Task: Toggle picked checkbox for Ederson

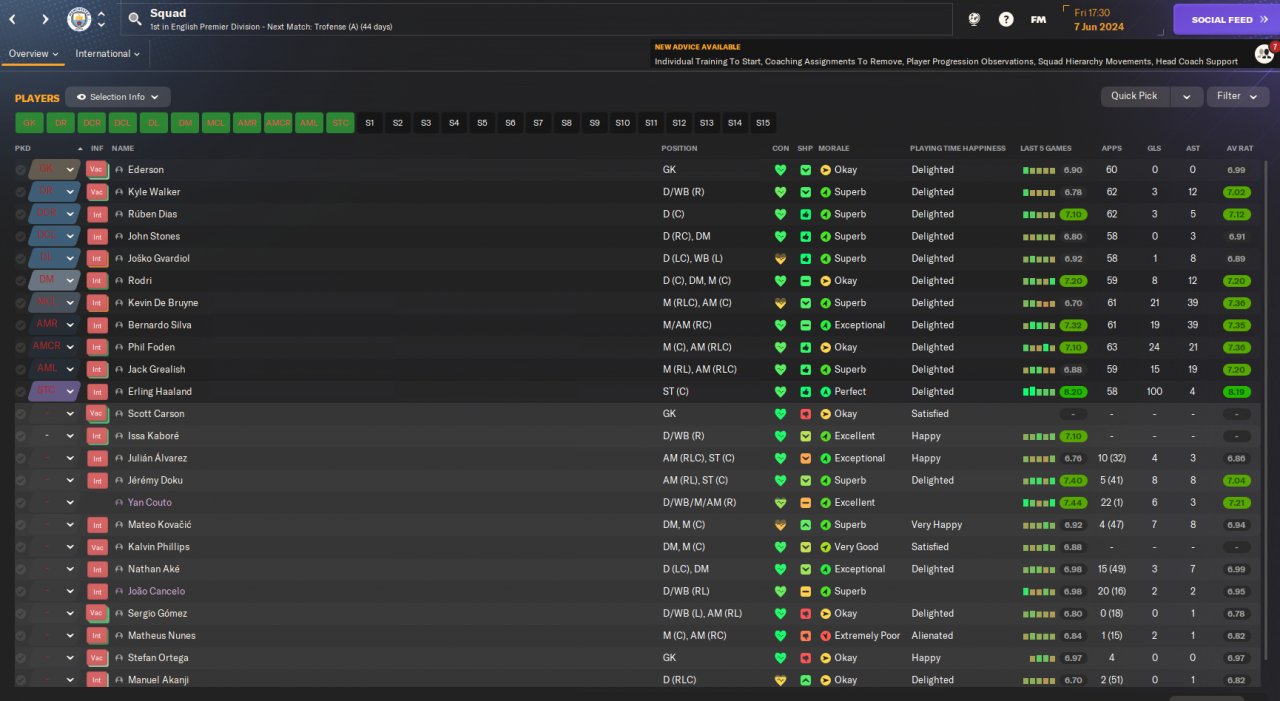Action: click(20, 170)
